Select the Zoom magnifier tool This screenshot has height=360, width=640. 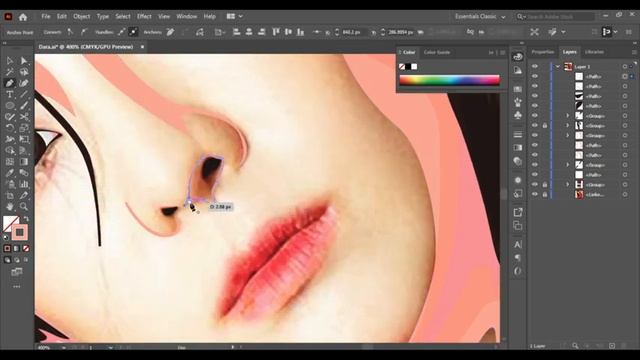[24, 207]
